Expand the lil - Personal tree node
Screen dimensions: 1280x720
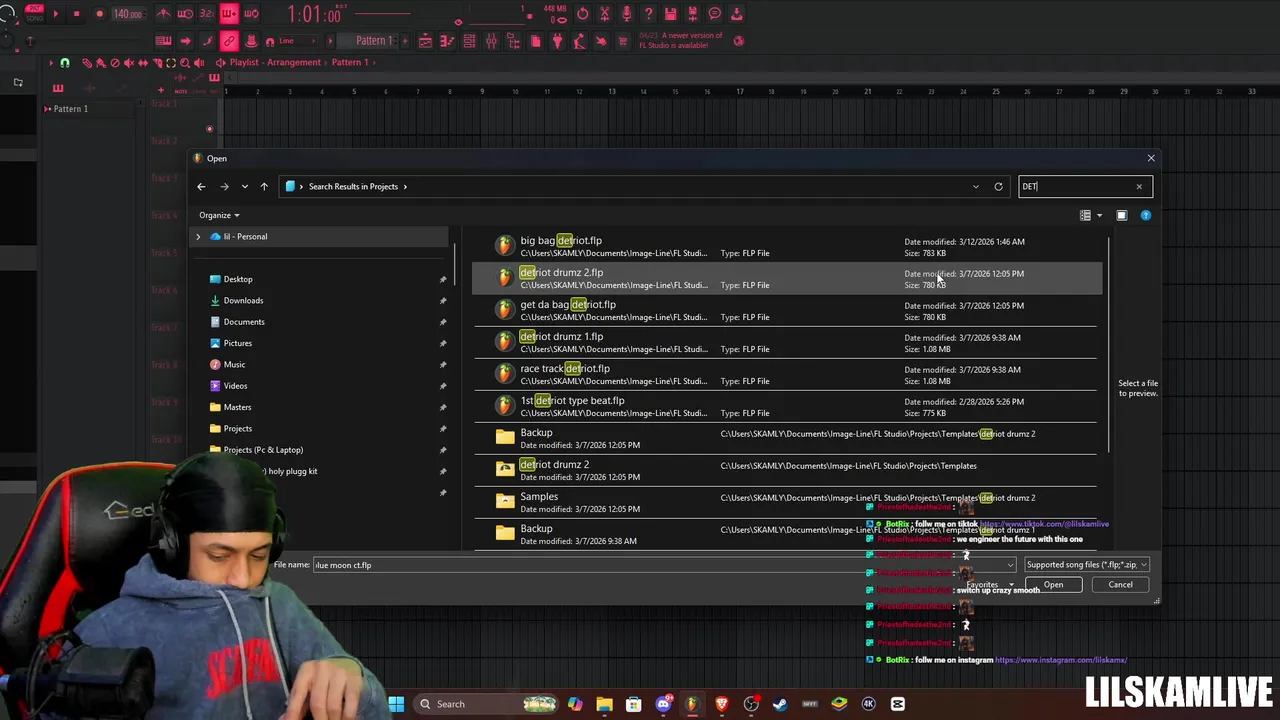[198, 237]
